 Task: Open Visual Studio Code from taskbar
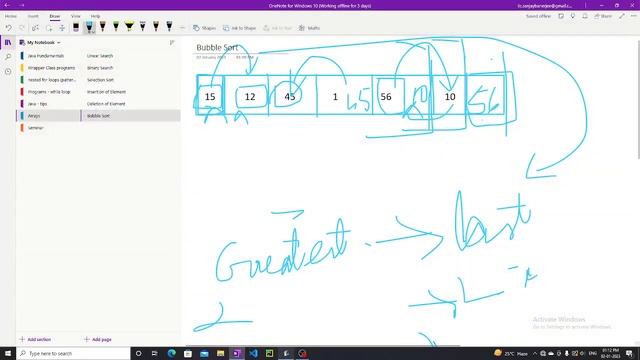click(x=253, y=353)
